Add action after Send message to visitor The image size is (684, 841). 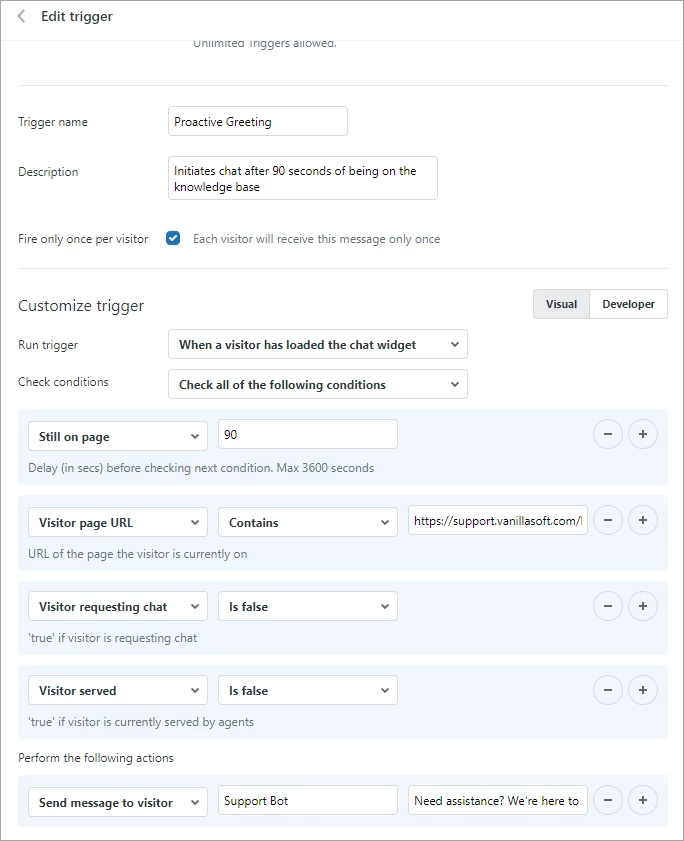coord(642,800)
